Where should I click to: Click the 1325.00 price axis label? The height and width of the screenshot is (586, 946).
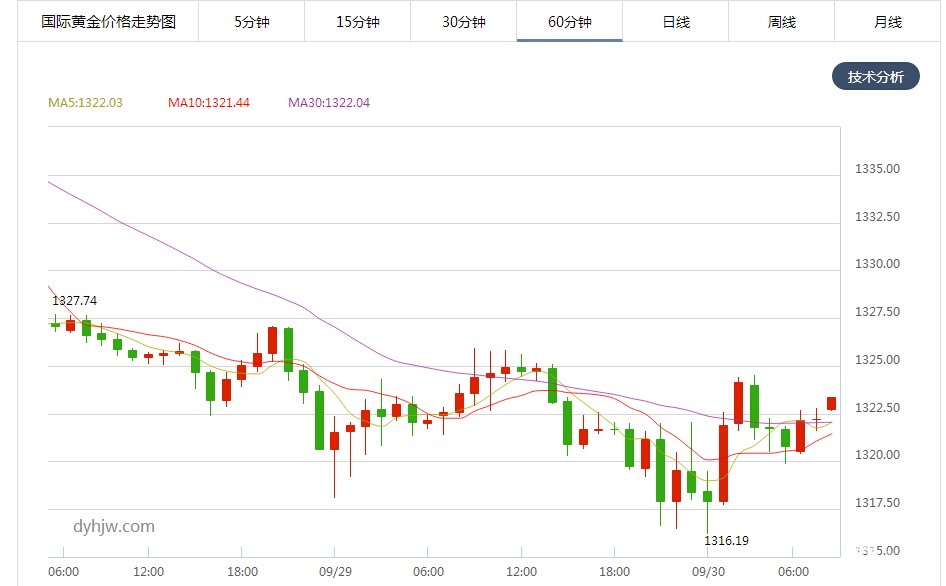point(877,360)
